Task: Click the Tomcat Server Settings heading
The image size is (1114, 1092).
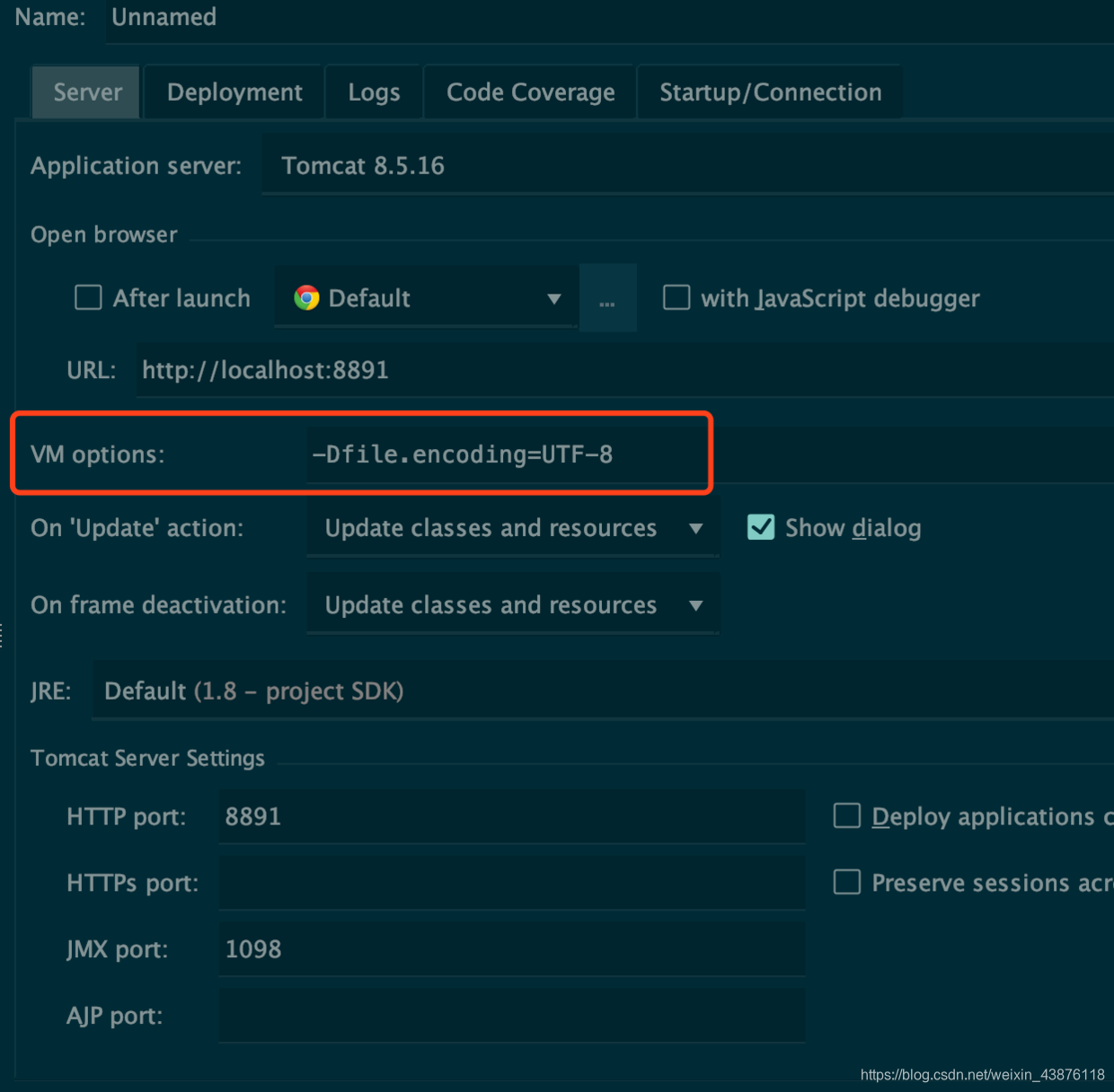Action: coord(147,759)
